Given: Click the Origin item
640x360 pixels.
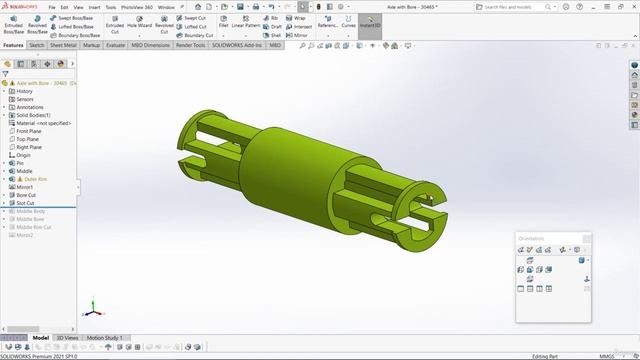Looking at the screenshot, I should (20, 155).
